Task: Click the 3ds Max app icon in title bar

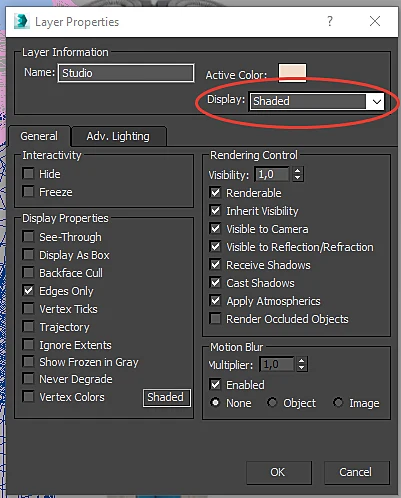Action: 21,21
